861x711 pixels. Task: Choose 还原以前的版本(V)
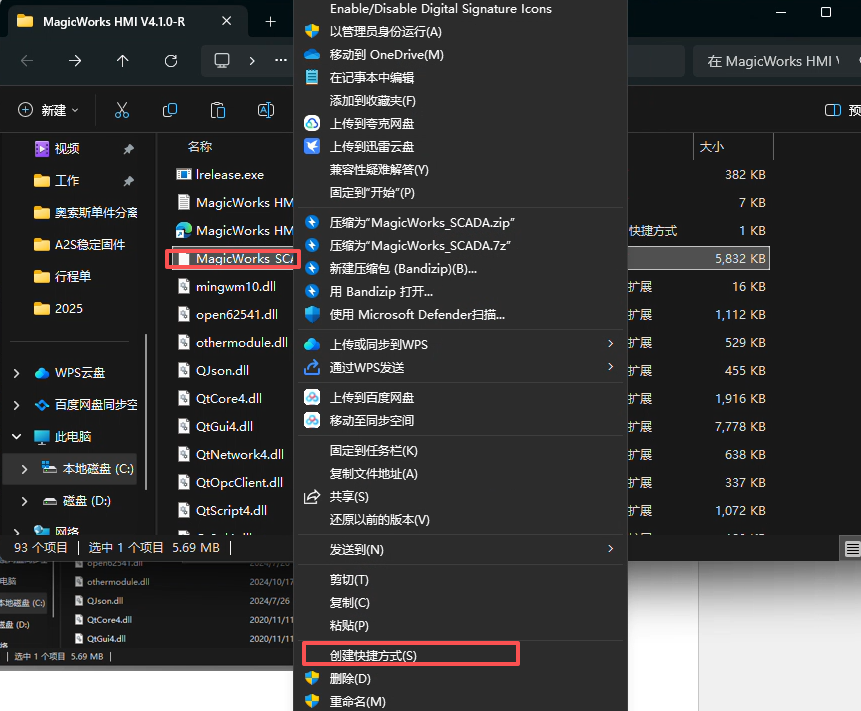(x=460, y=520)
